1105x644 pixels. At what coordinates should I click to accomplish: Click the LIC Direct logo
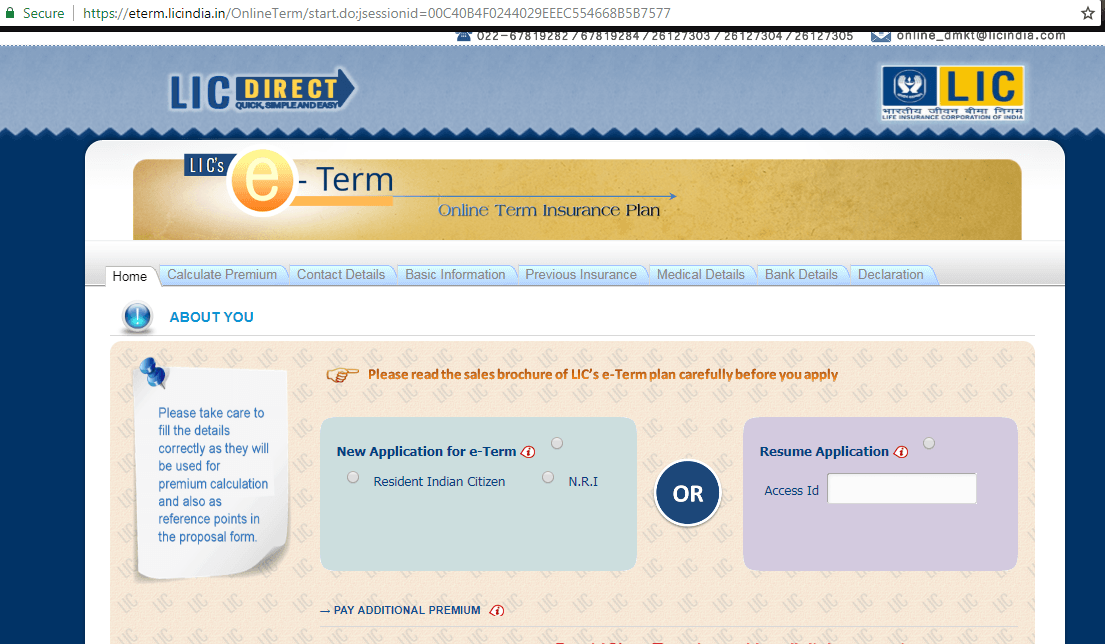coord(262,90)
